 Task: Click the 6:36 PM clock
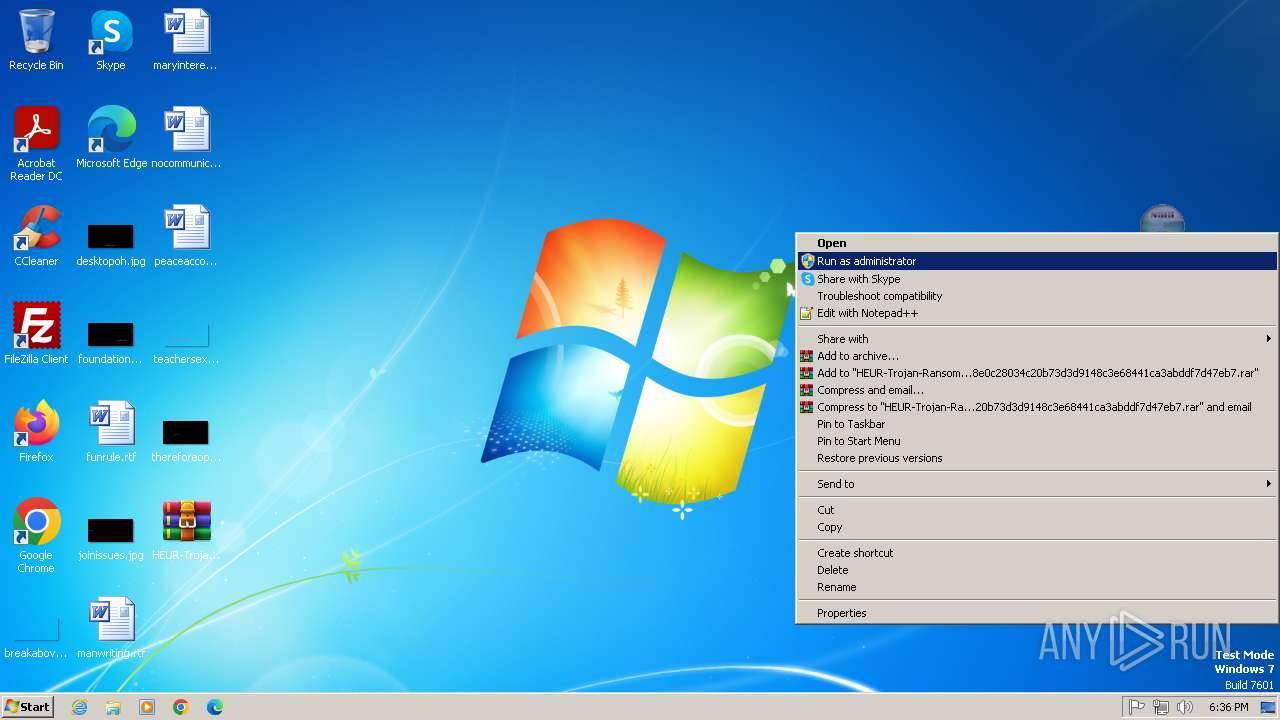point(1228,707)
